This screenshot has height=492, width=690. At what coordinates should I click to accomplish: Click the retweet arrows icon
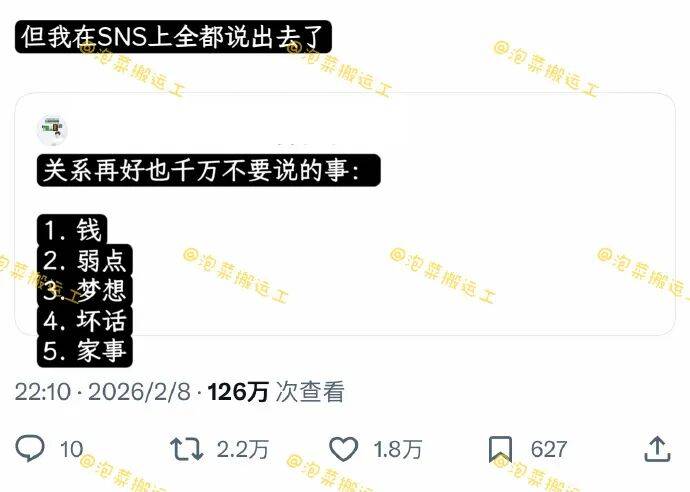click(187, 449)
